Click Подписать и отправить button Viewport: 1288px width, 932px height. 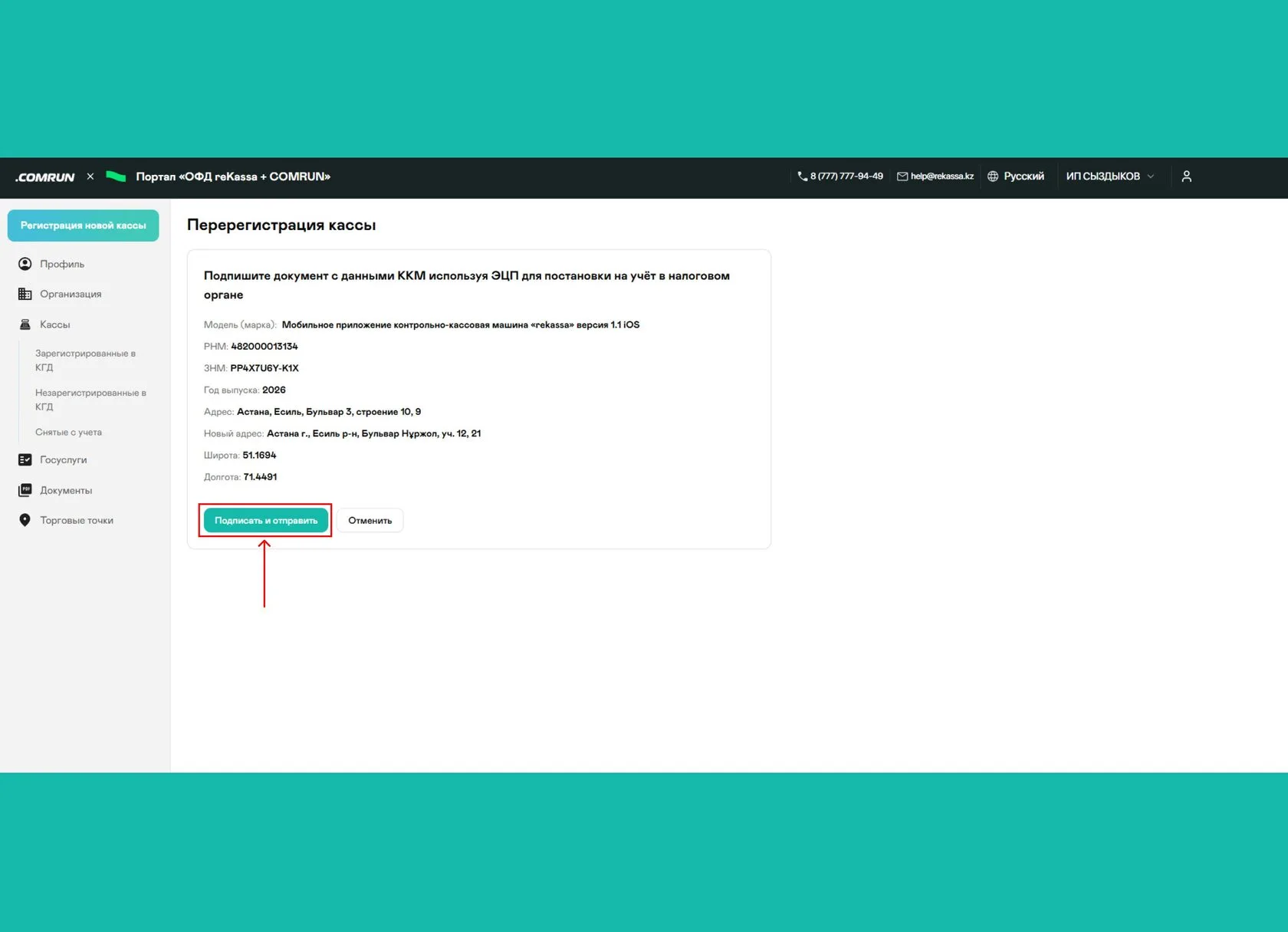(x=266, y=520)
